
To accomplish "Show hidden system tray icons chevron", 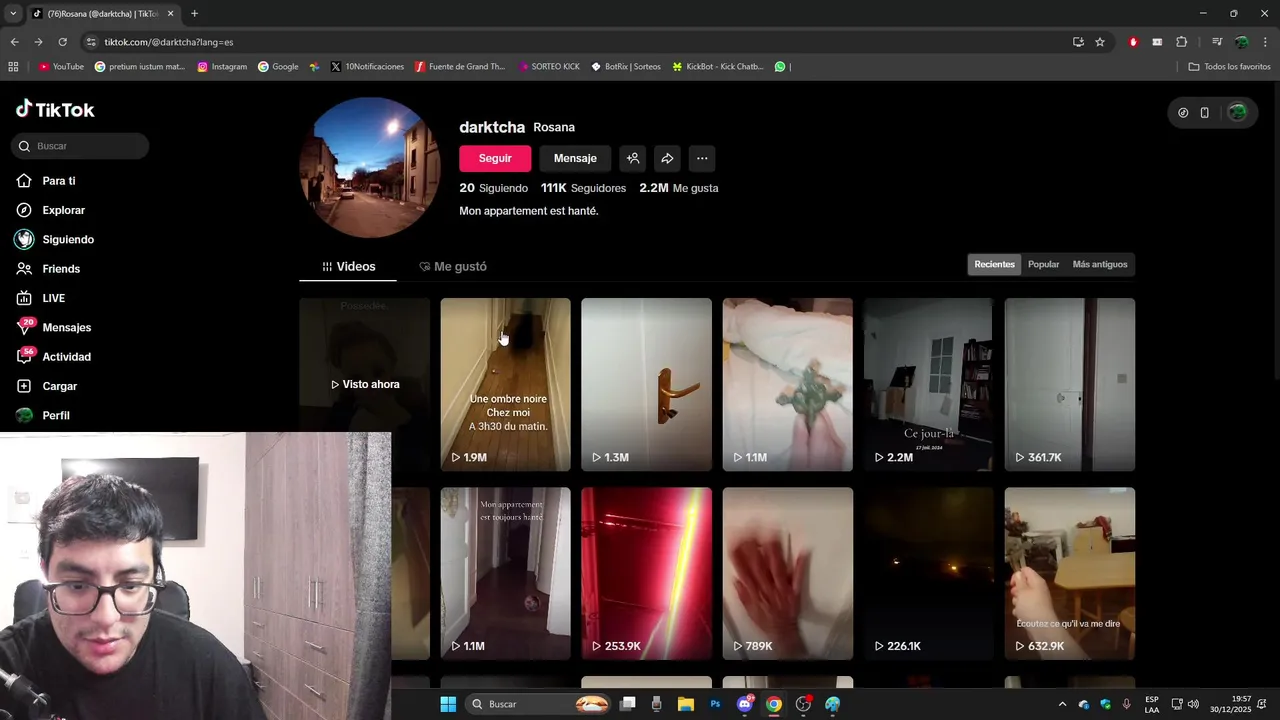I will click(1062, 704).
